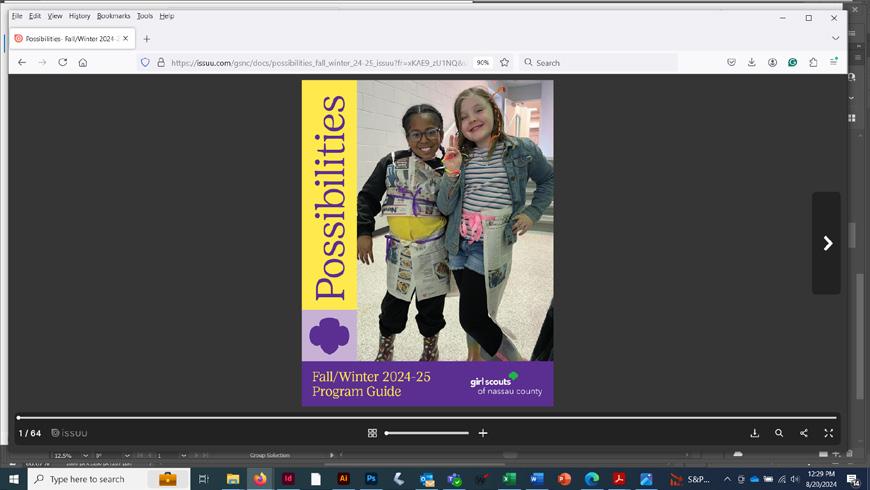Open Adobe Photoshop from taskbar
The height and width of the screenshot is (490, 870).
371,479
